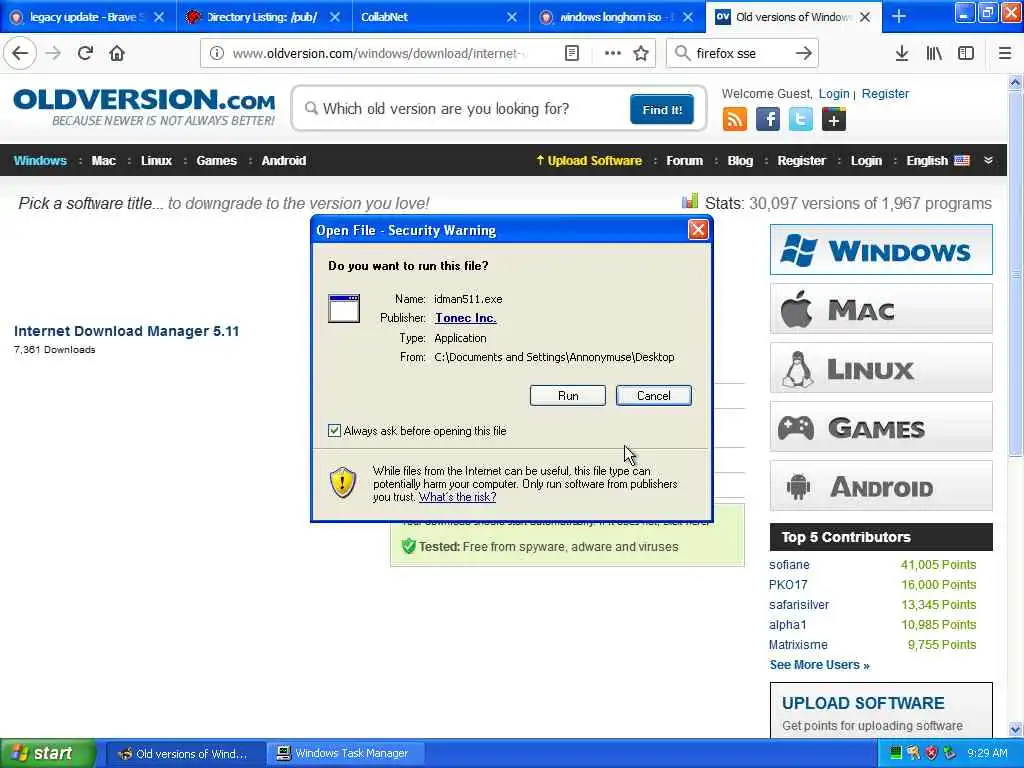Open the 'Tonec Inc.' publisher link
The height and width of the screenshot is (768, 1024).
coord(466,318)
